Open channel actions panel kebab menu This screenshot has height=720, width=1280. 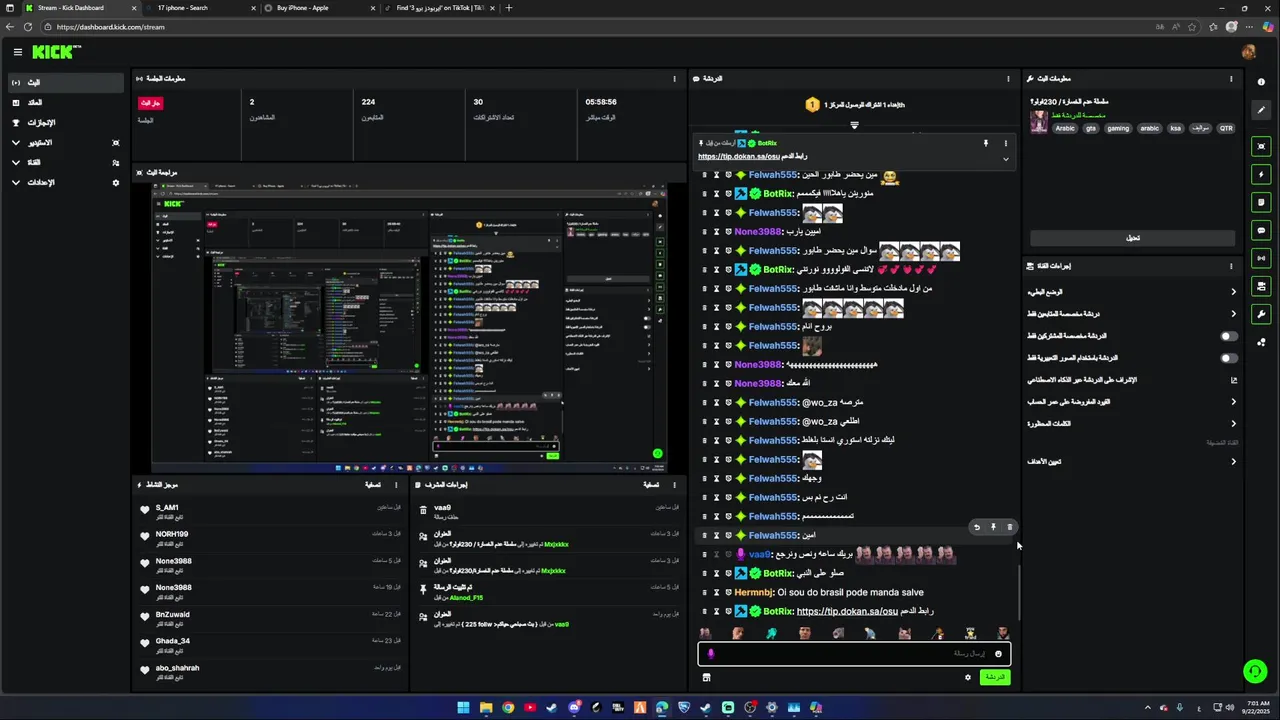[x=1231, y=266]
